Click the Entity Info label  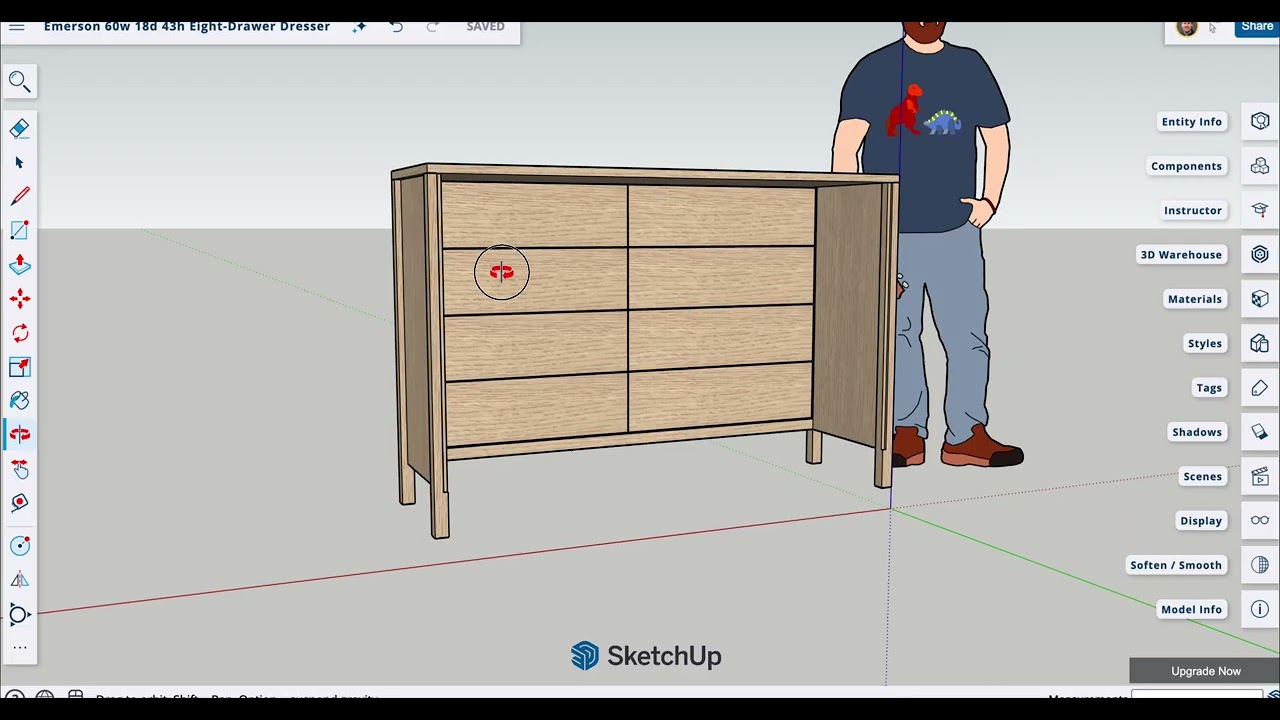point(1191,121)
